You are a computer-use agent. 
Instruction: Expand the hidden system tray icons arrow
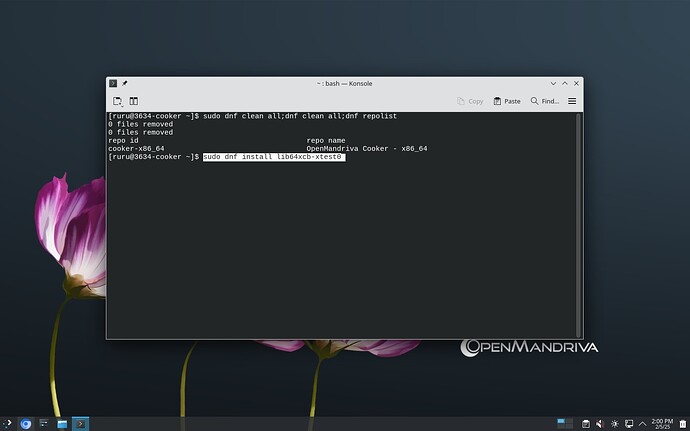641,424
